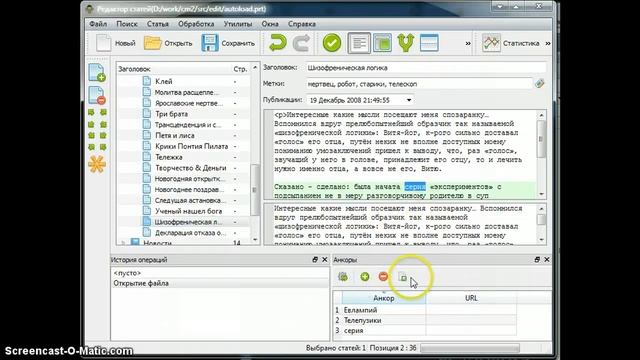Click the URL column header
Image resolution: width=640 pixels, height=360 pixels.
471,298
